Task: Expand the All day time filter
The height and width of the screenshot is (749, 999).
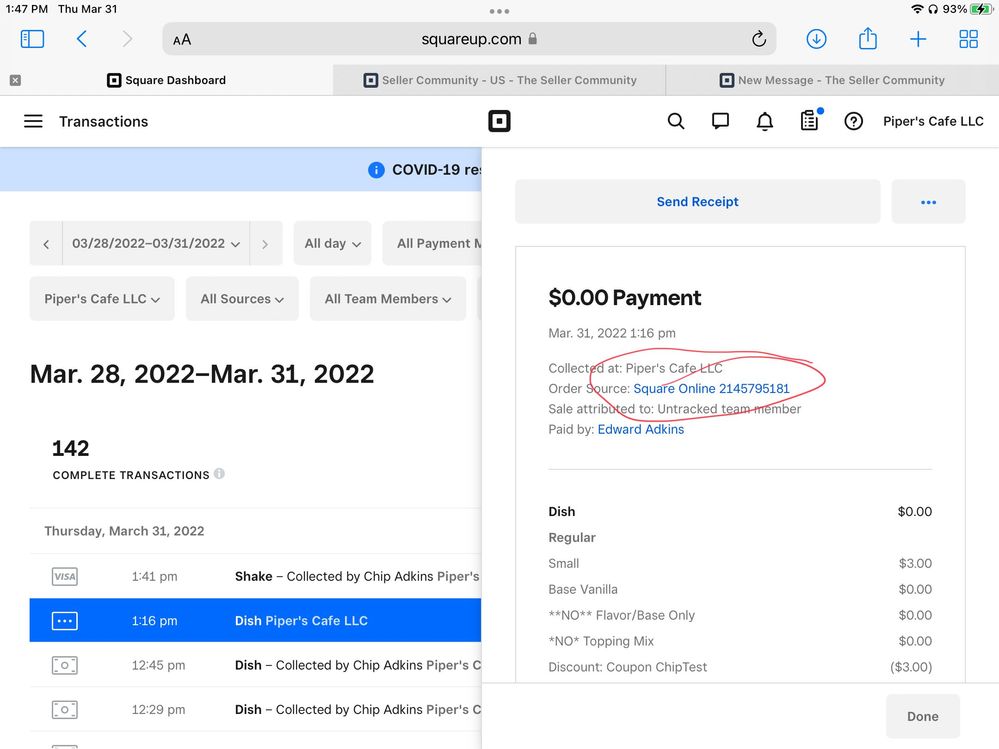Action: point(332,243)
